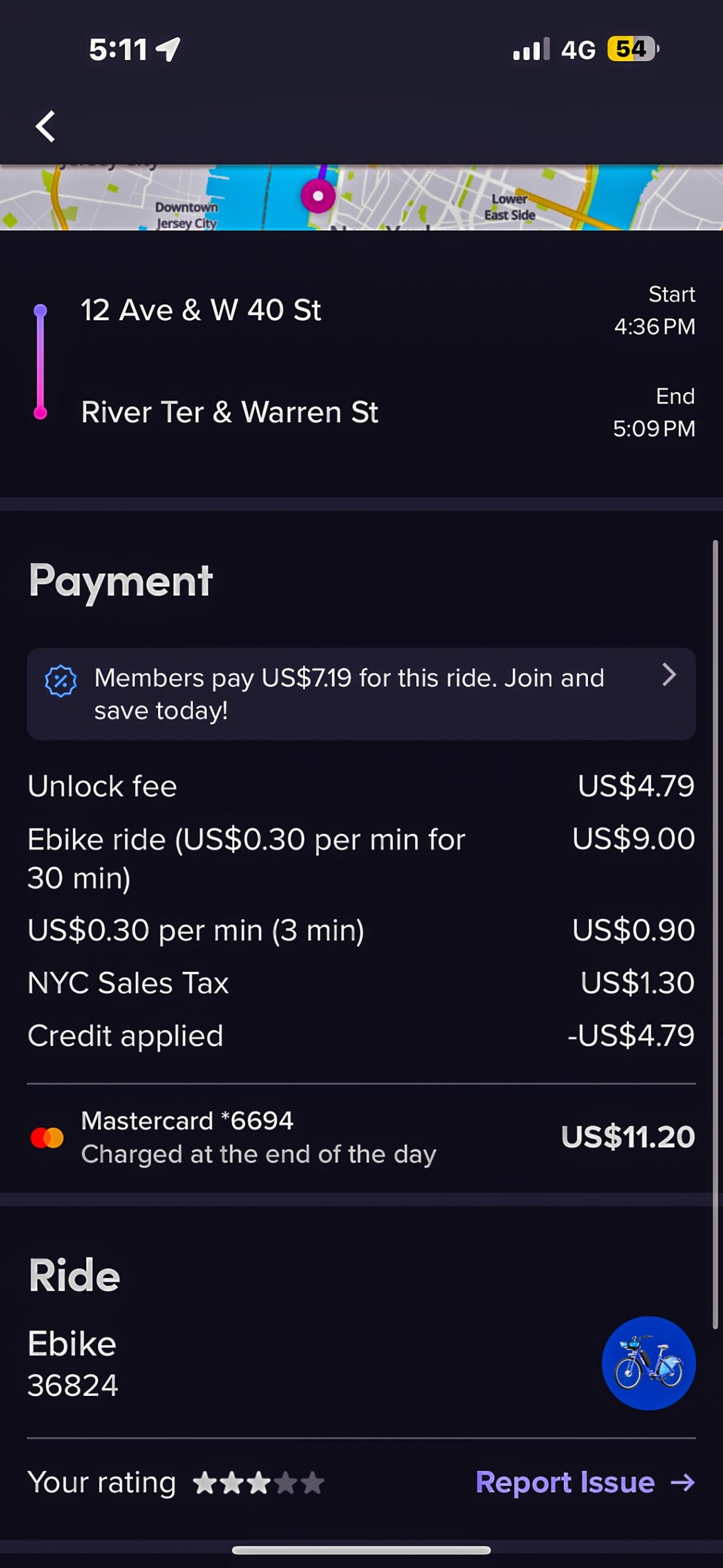Tap the home indicator bar
Viewport: 723px width, 1568px height.
pyautogui.click(x=361, y=1550)
